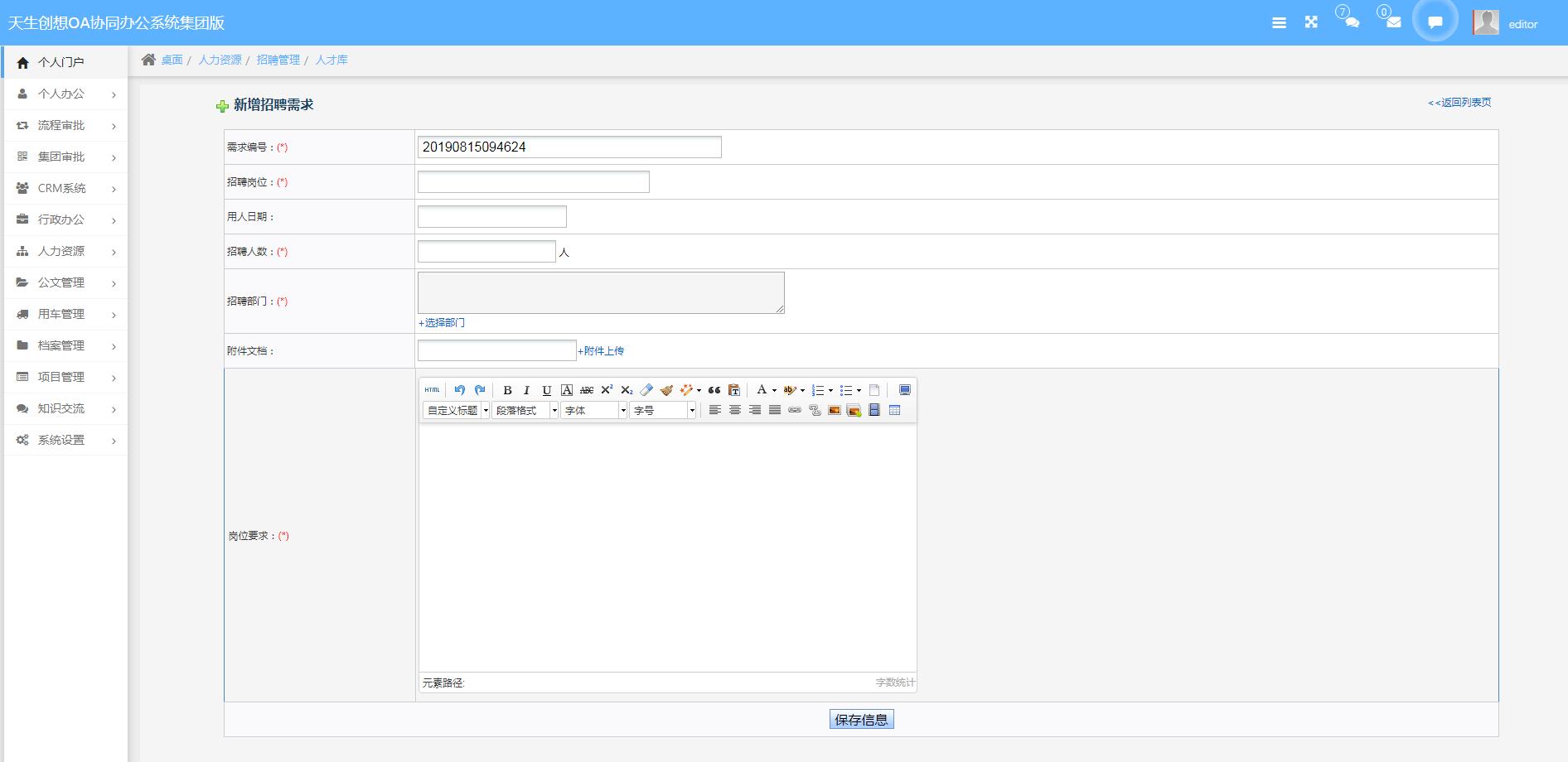Open the editor user avatar menu

click(1506, 23)
